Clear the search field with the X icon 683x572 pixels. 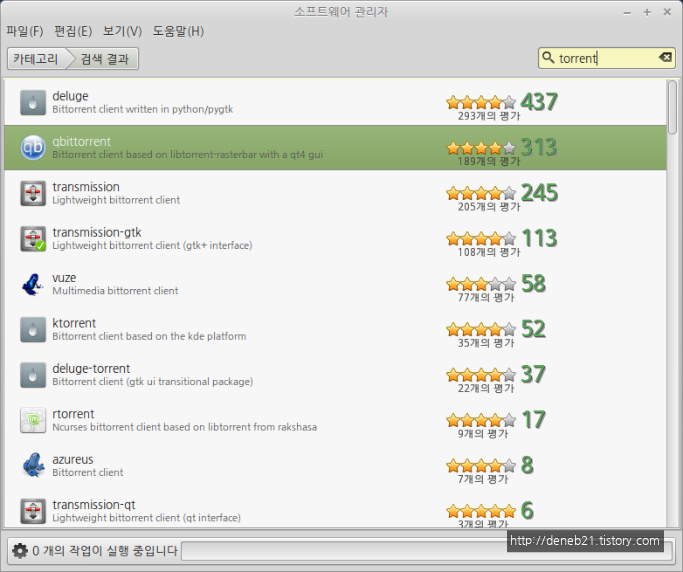click(x=665, y=58)
